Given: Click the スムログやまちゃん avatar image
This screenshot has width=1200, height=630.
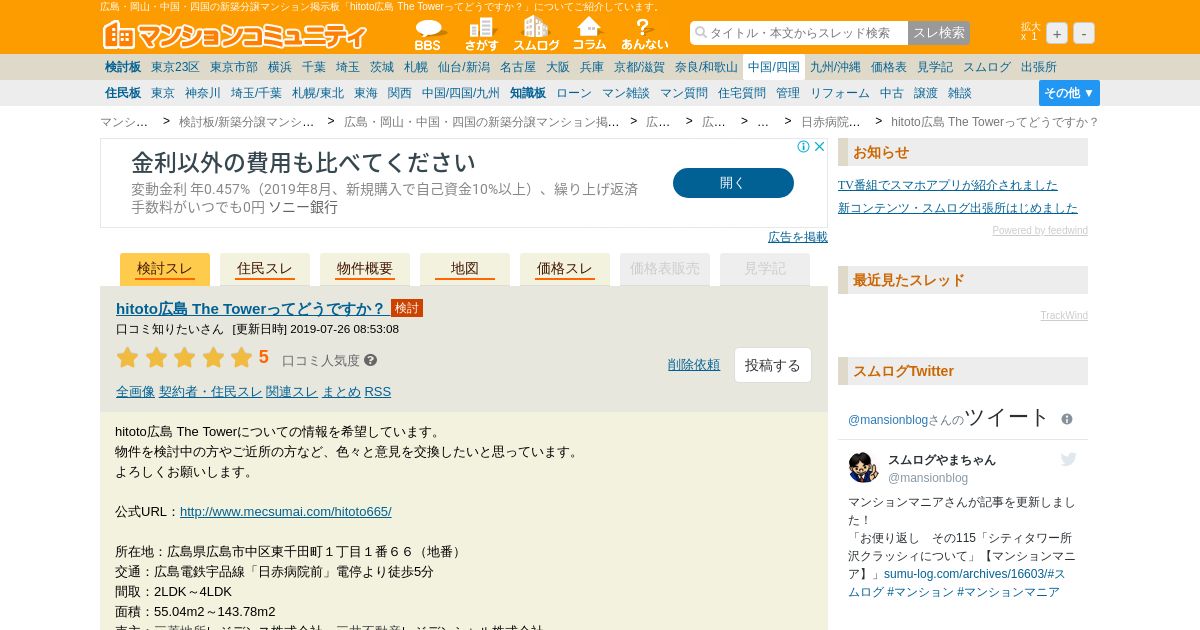Looking at the screenshot, I should (863, 467).
